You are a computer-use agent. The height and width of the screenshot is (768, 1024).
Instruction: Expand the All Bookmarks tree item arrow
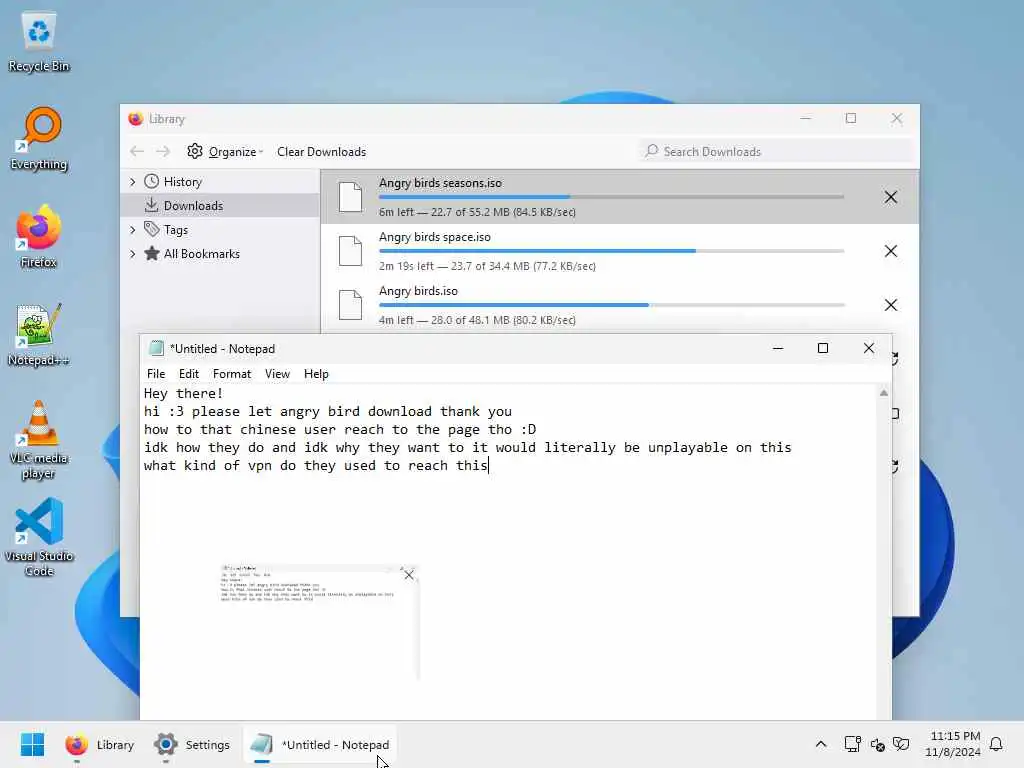pos(133,254)
